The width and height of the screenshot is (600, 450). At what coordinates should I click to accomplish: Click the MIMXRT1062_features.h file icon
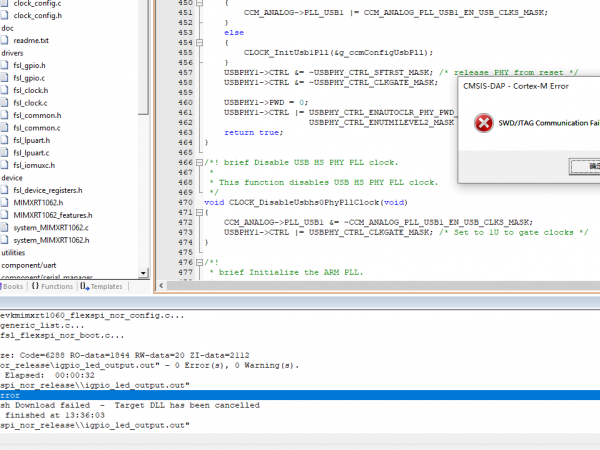(x=6, y=214)
